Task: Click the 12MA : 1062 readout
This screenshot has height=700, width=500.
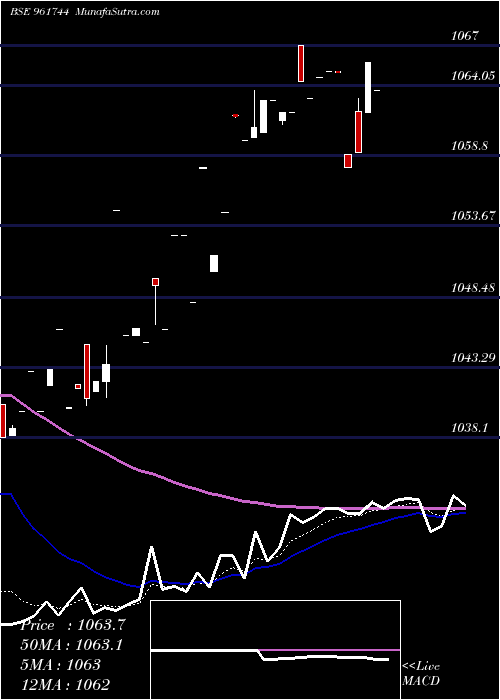Action: (65, 685)
